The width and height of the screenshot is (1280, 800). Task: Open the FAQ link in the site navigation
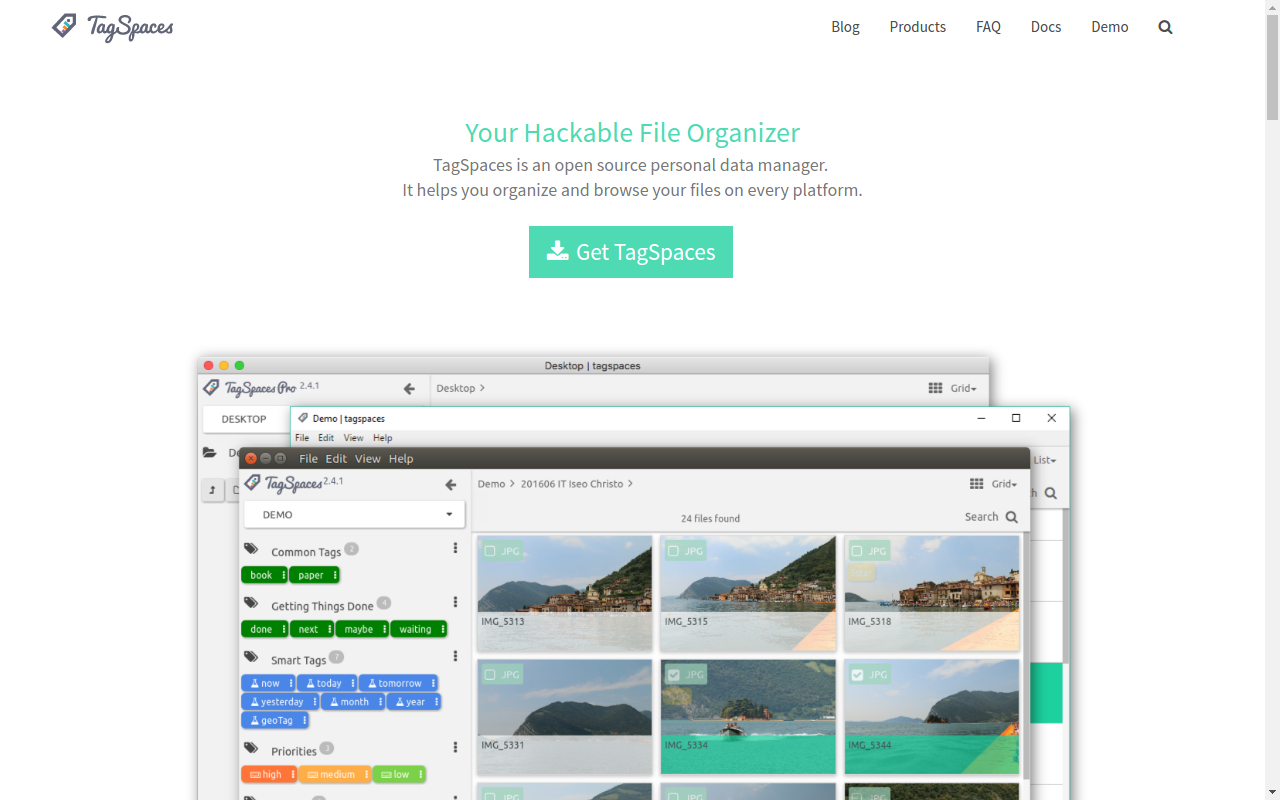(x=988, y=27)
